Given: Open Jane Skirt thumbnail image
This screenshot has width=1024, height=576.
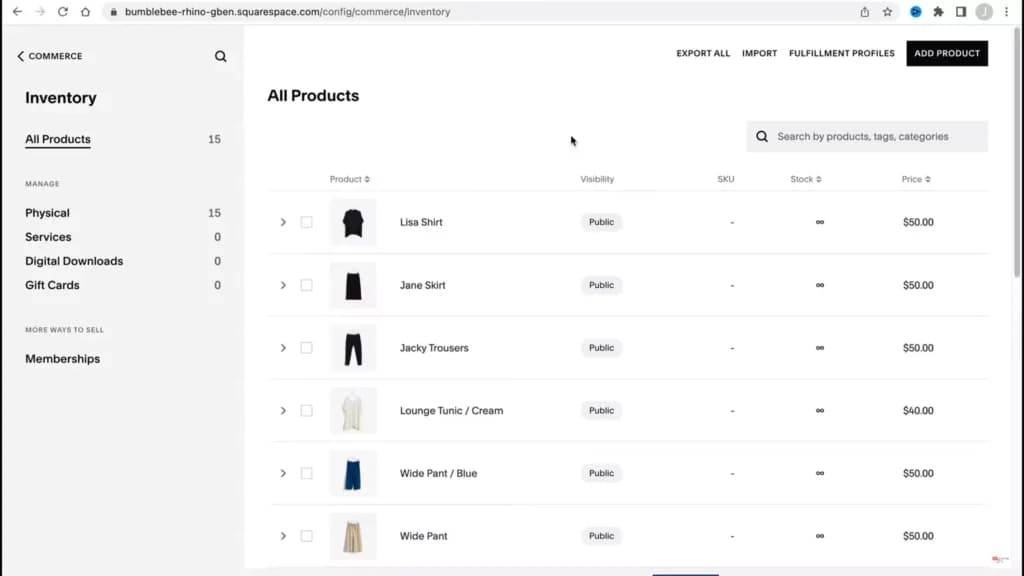Looking at the screenshot, I should (353, 285).
